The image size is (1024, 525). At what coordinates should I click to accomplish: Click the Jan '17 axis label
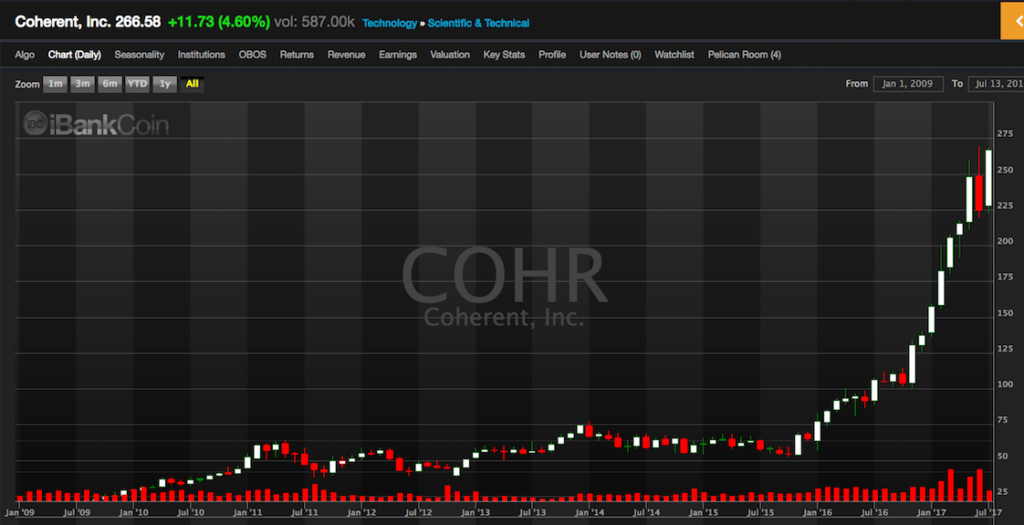click(x=931, y=514)
